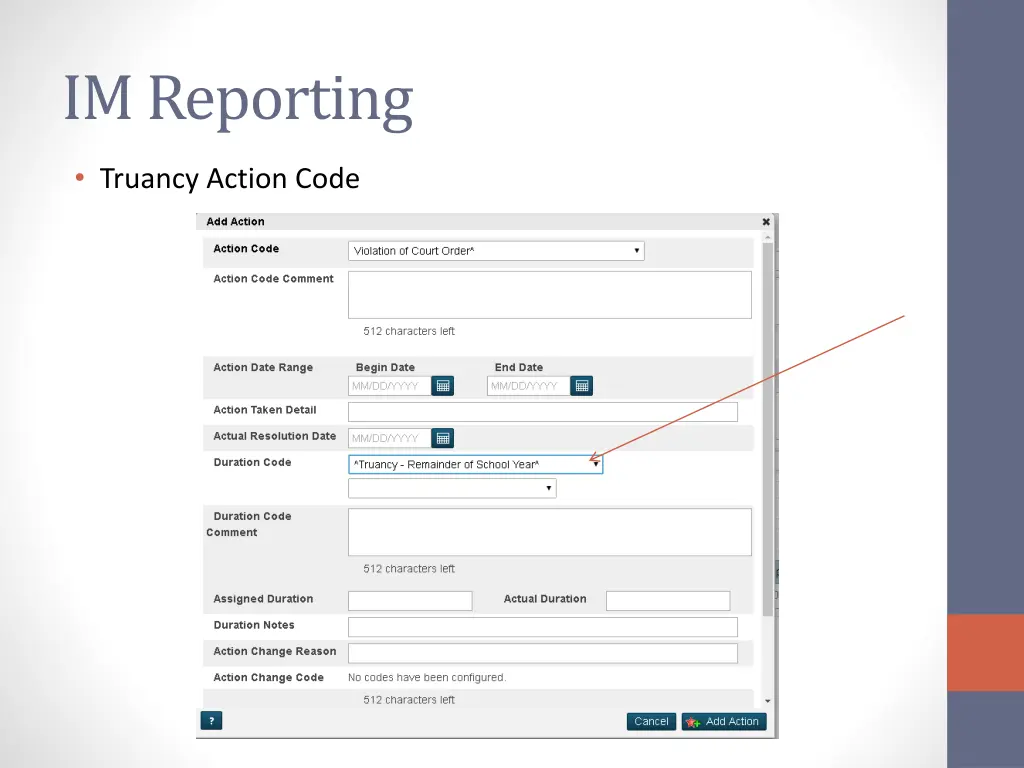Click the '512 characters left' text under Action Code Comment
1024x768 pixels.
pyautogui.click(x=409, y=331)
